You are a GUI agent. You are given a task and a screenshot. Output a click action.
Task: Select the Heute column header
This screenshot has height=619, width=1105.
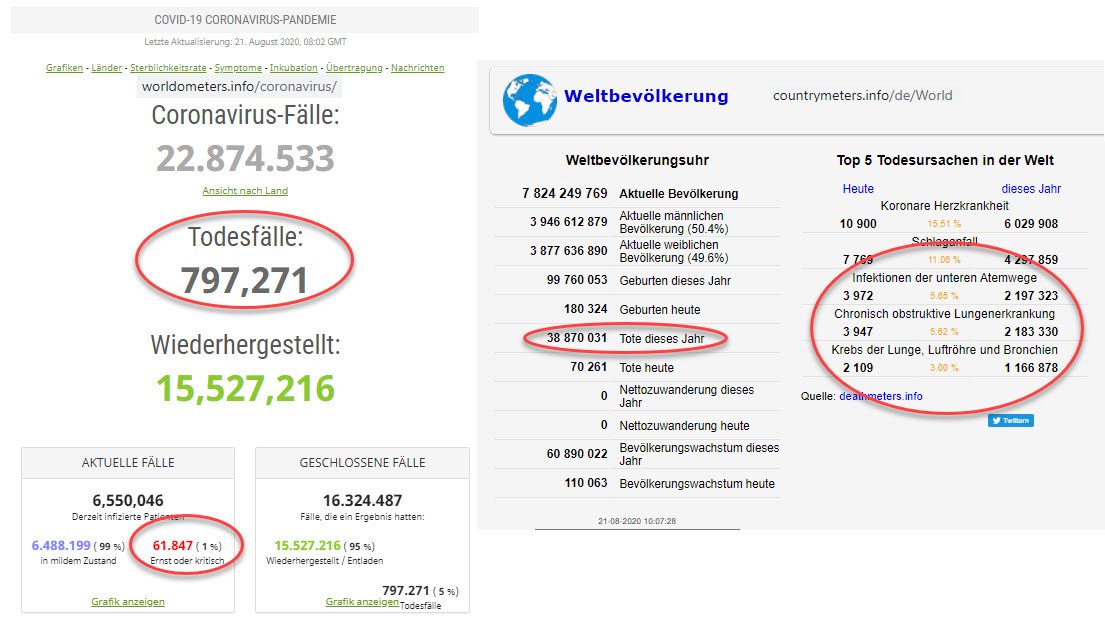(858, 189)
